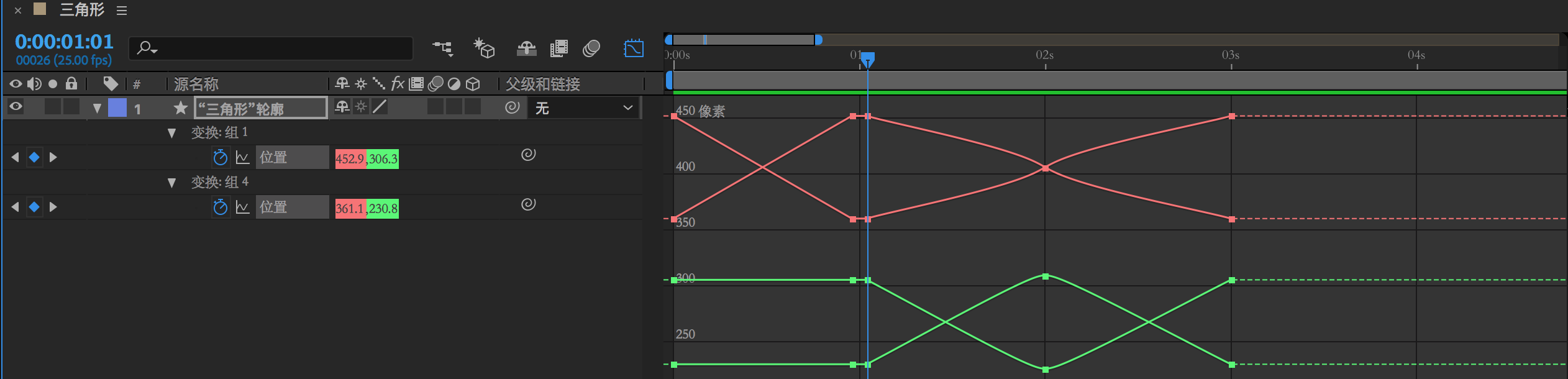
Task: Collapse the 变换: 组 1 group
Action: [x=171, y=132]
